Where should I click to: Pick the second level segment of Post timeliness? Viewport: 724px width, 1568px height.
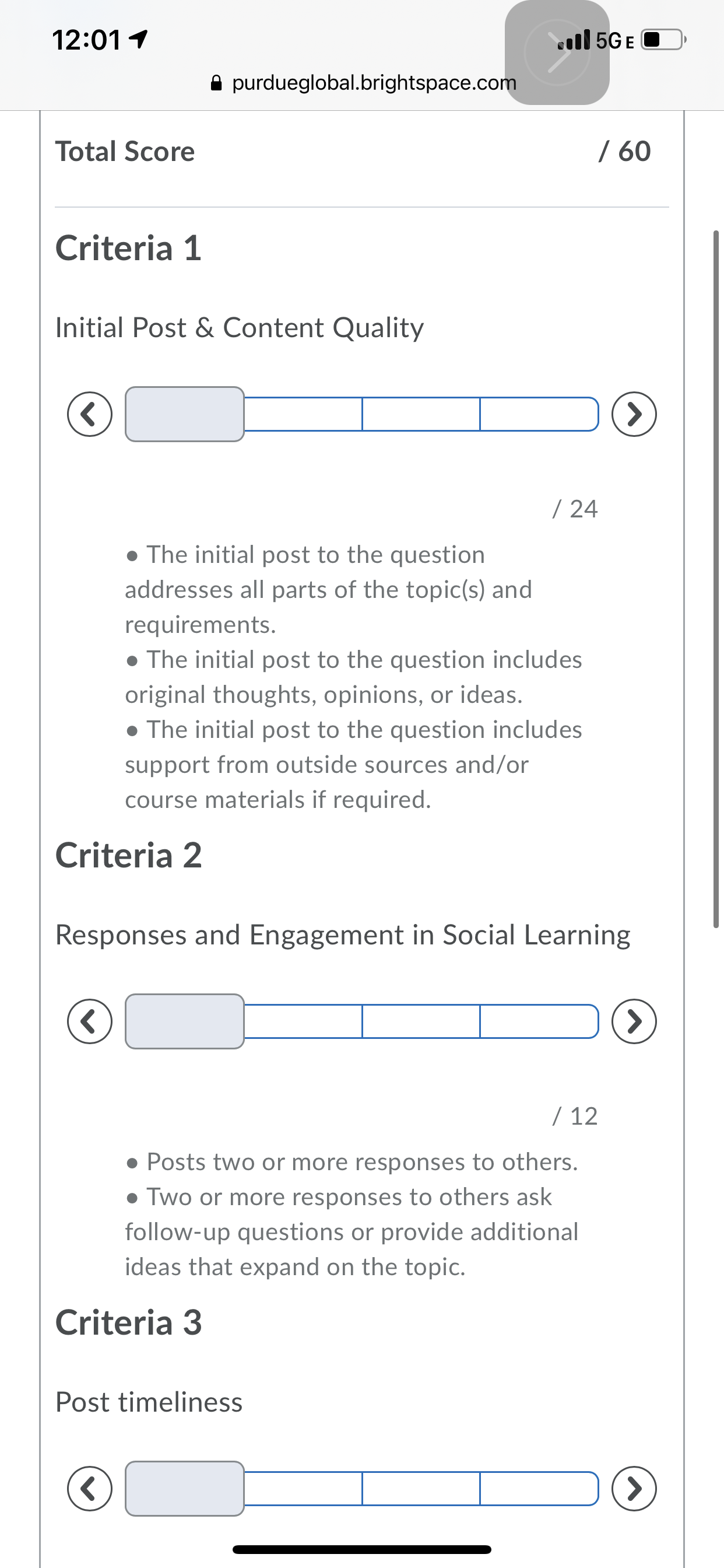point(303,1489)
